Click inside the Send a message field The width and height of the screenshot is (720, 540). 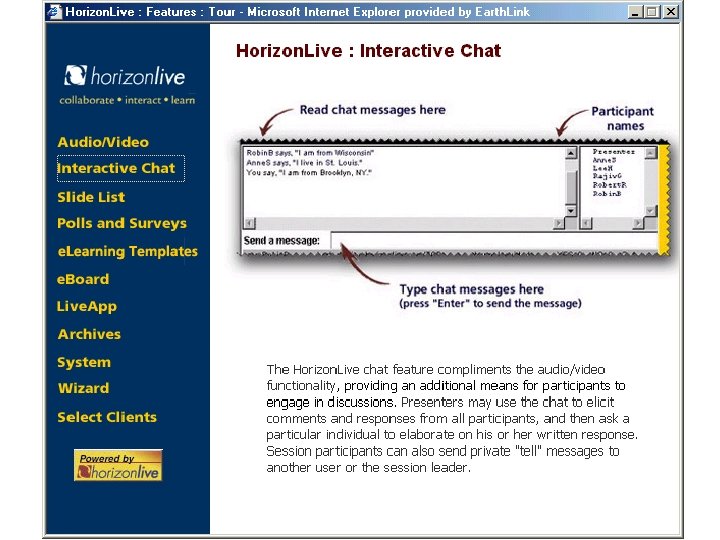[494, 240]
